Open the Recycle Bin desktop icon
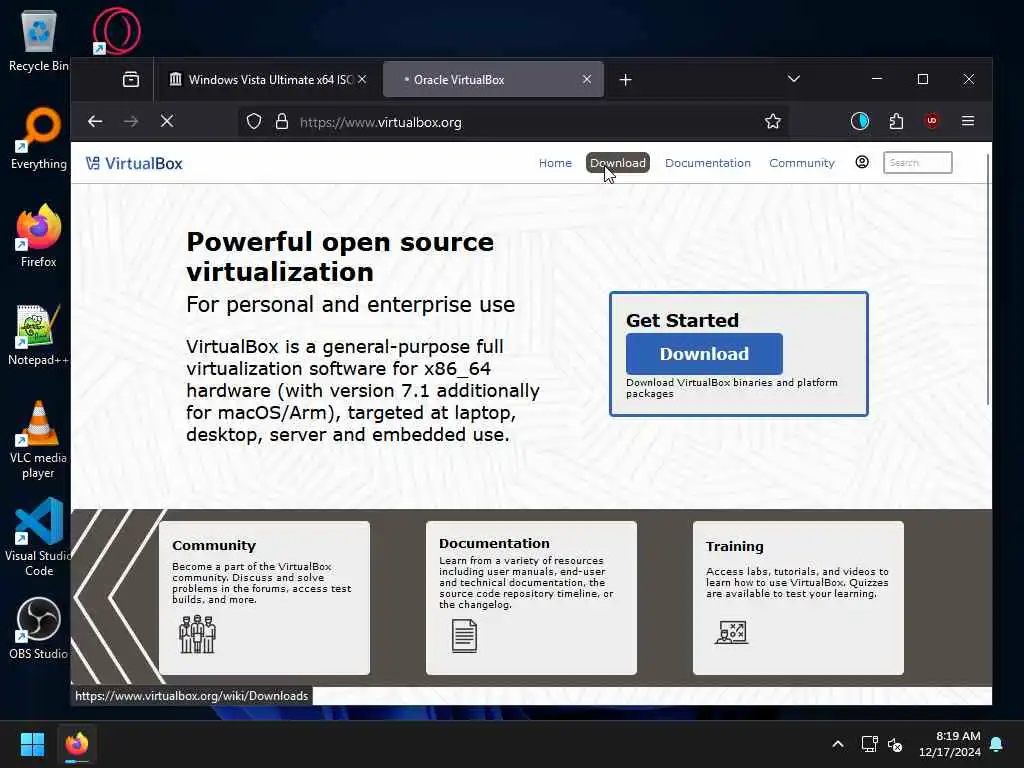The width and height of the screenshot is (1024, 768). [x=38, y=40]
